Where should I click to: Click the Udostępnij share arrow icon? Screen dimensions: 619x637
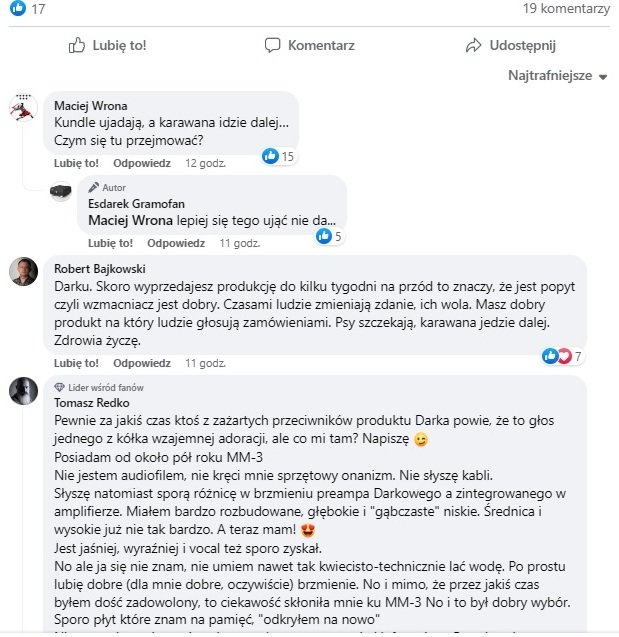click(474, 45)
